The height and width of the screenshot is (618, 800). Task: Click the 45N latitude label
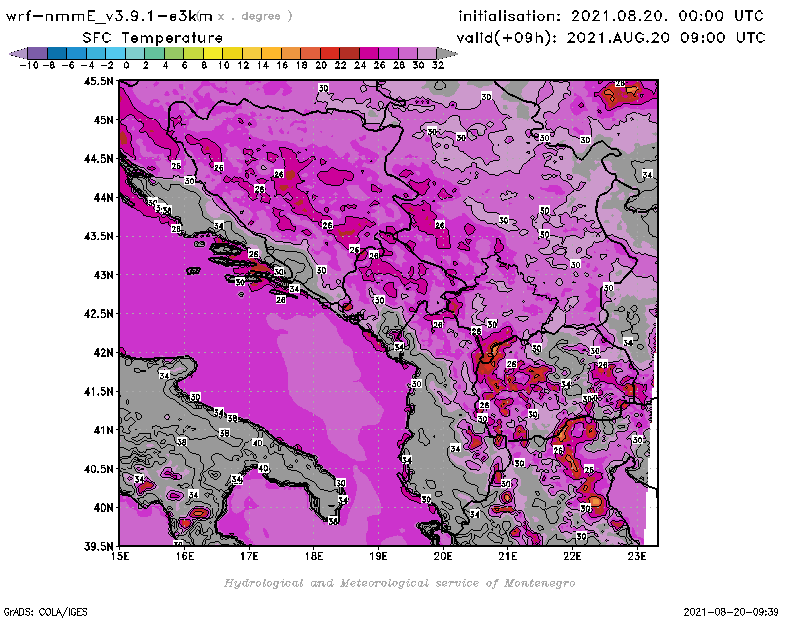point(103,120)
